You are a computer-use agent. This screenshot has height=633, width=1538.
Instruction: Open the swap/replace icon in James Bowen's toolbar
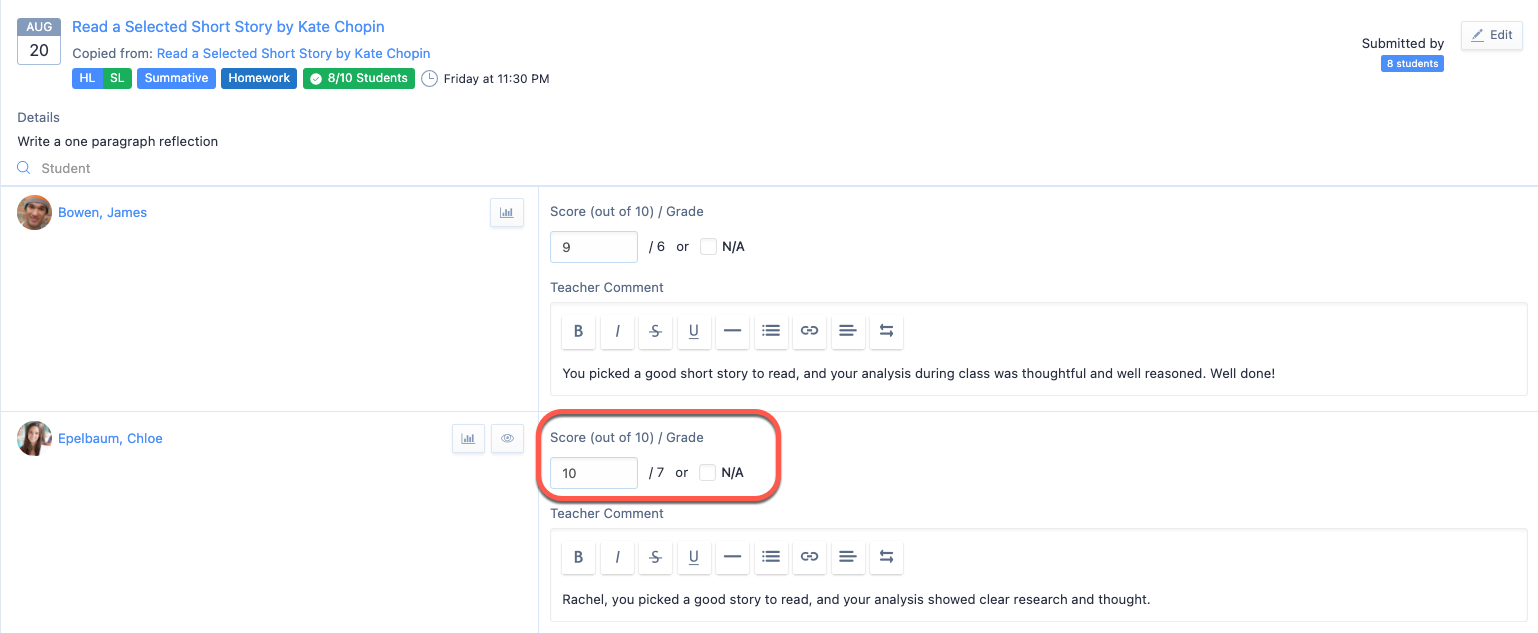tap(886, 331)
